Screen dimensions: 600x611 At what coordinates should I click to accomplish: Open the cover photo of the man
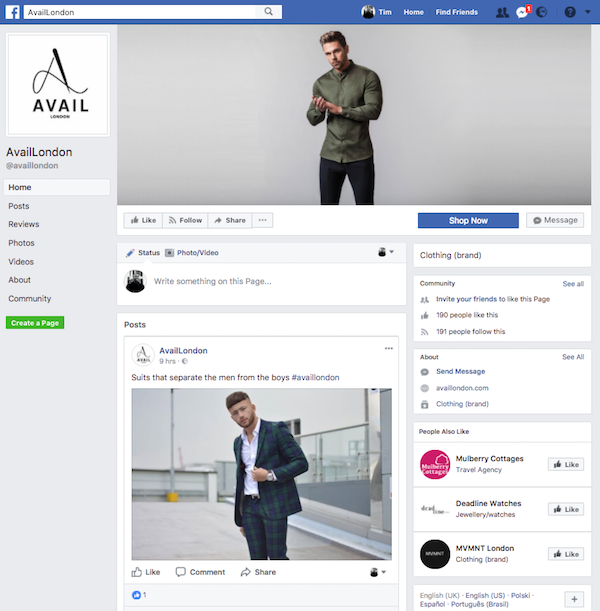[x=354, y=115]
